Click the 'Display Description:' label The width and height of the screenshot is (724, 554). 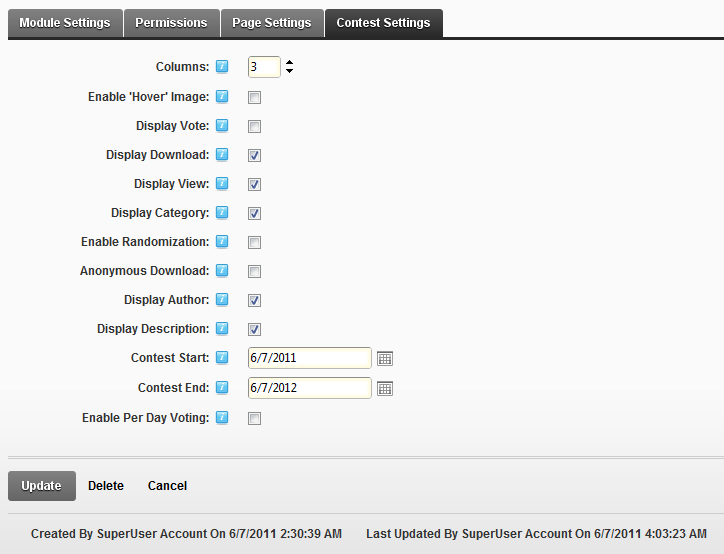[x=153, y=329]
